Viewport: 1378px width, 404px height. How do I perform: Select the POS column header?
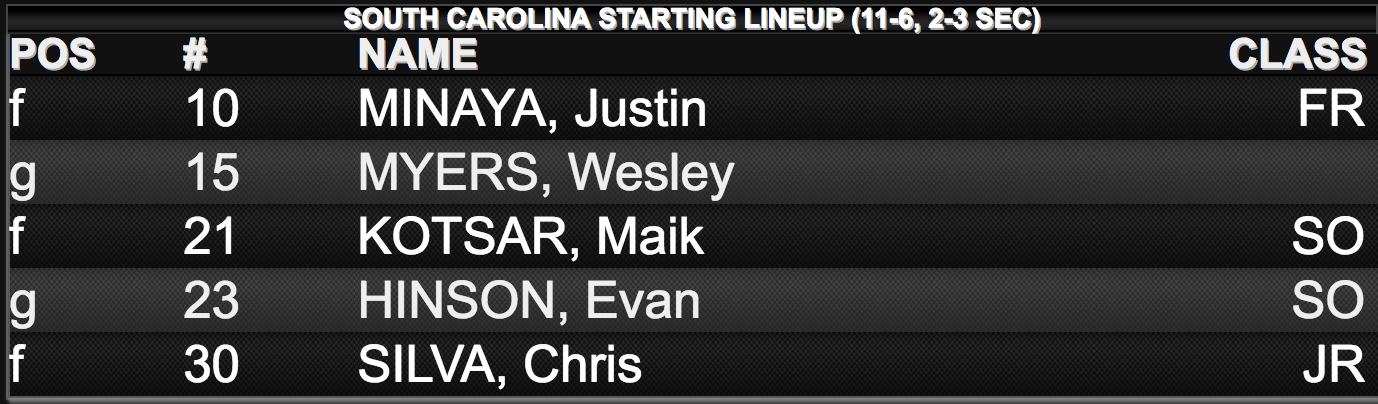tap(53, 55)
